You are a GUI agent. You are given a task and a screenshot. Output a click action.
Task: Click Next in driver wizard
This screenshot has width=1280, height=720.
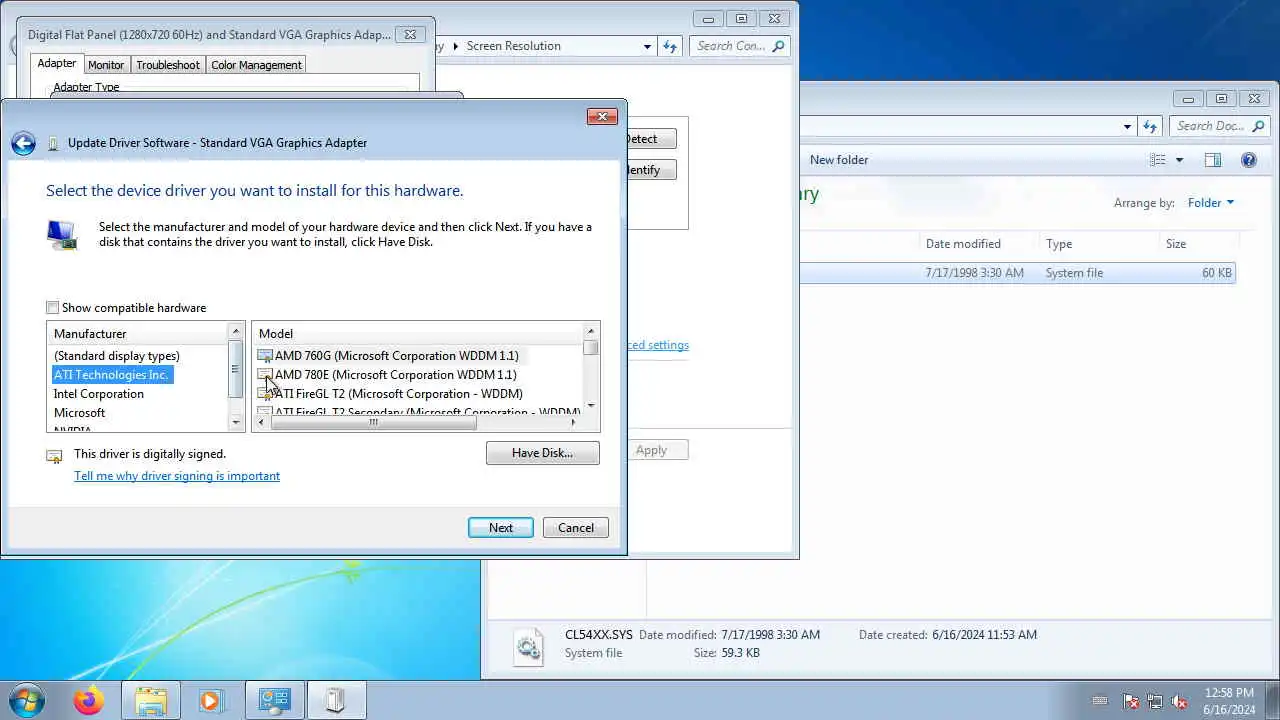click(501, 528)
